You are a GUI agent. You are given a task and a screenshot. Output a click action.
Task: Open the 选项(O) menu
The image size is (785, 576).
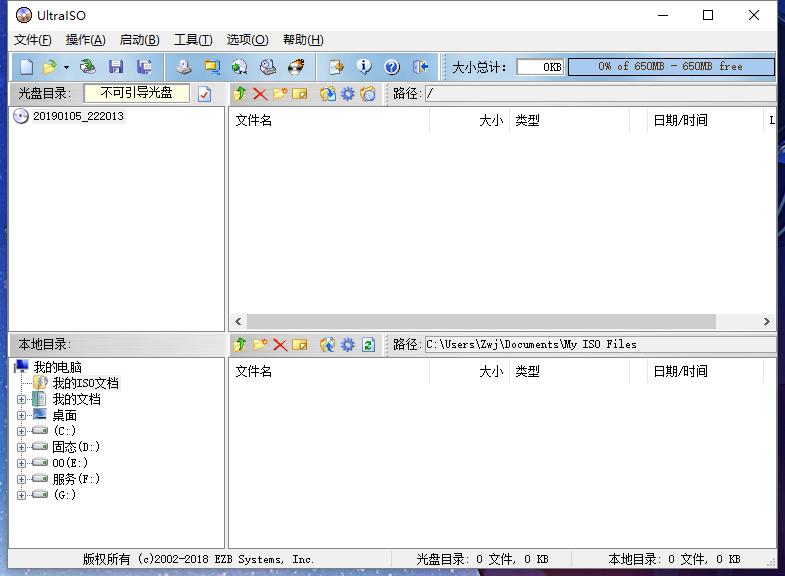point(247,40)
